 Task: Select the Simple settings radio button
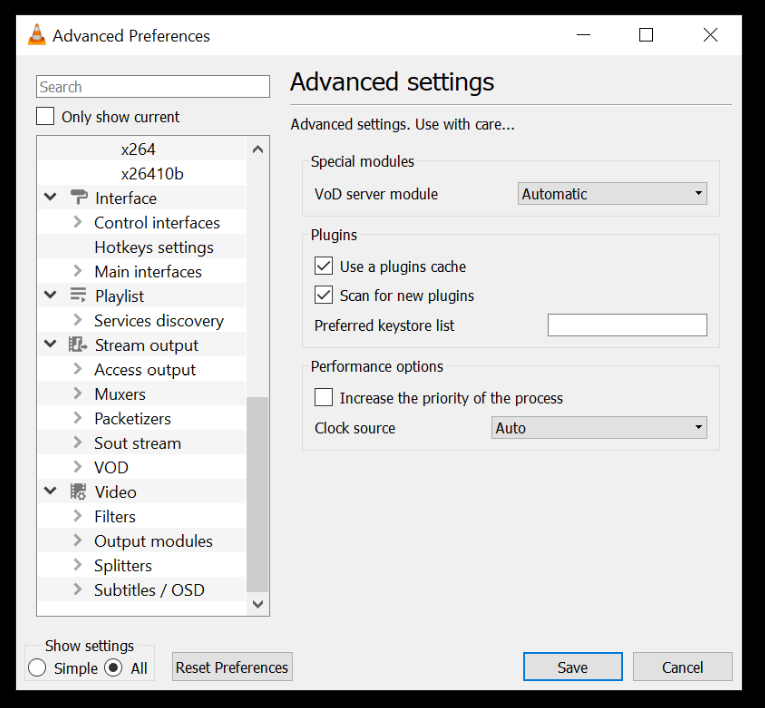point(38,668)
